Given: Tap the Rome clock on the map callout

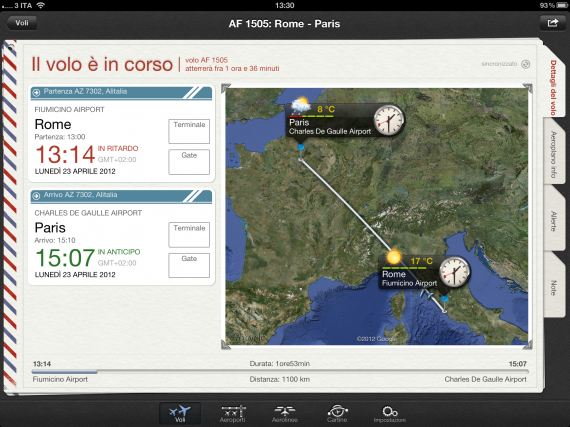Looking at the screenshot, I should 454,271.
